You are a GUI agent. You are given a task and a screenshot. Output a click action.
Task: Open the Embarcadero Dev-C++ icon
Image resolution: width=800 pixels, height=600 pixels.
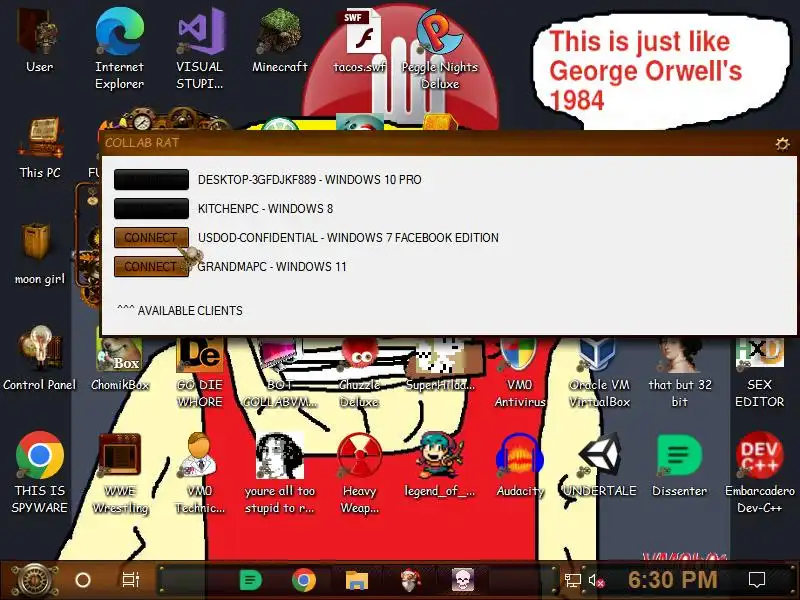(759, 472)
